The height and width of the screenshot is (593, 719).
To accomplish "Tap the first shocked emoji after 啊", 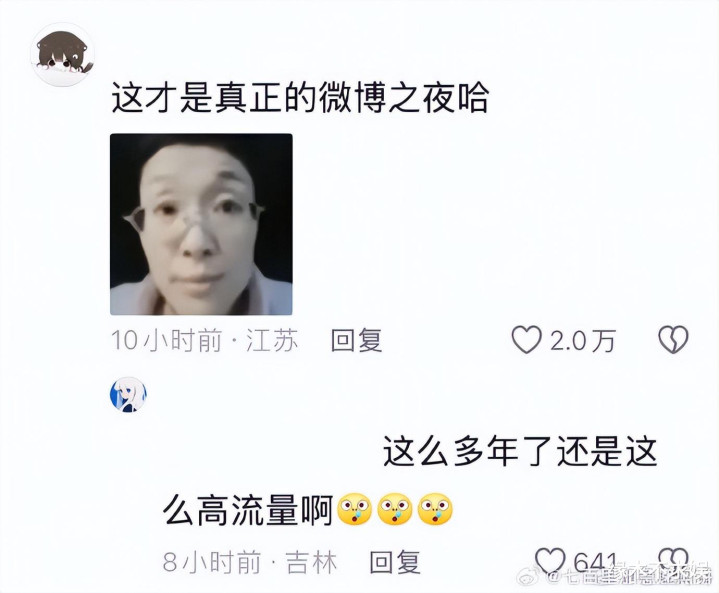I will (x=354, y=509).
